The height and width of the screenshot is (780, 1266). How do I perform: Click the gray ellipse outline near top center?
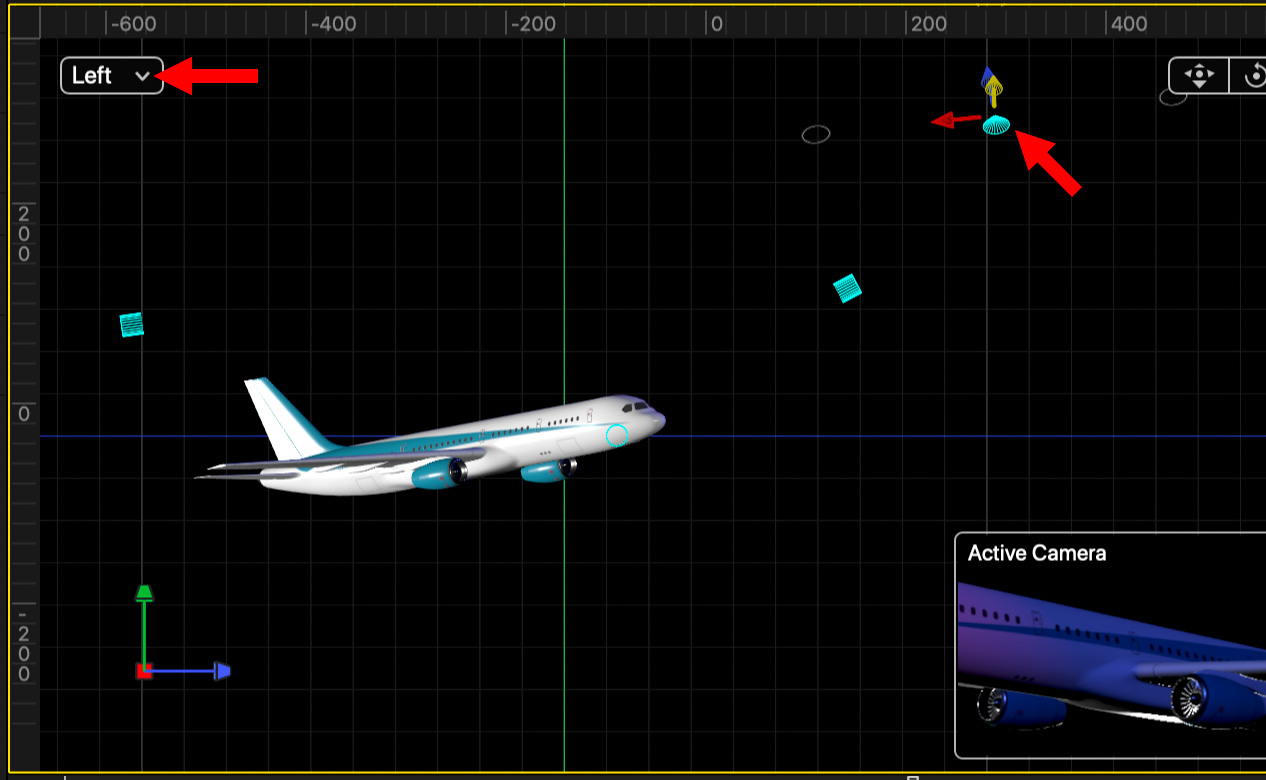pos(816,134)
